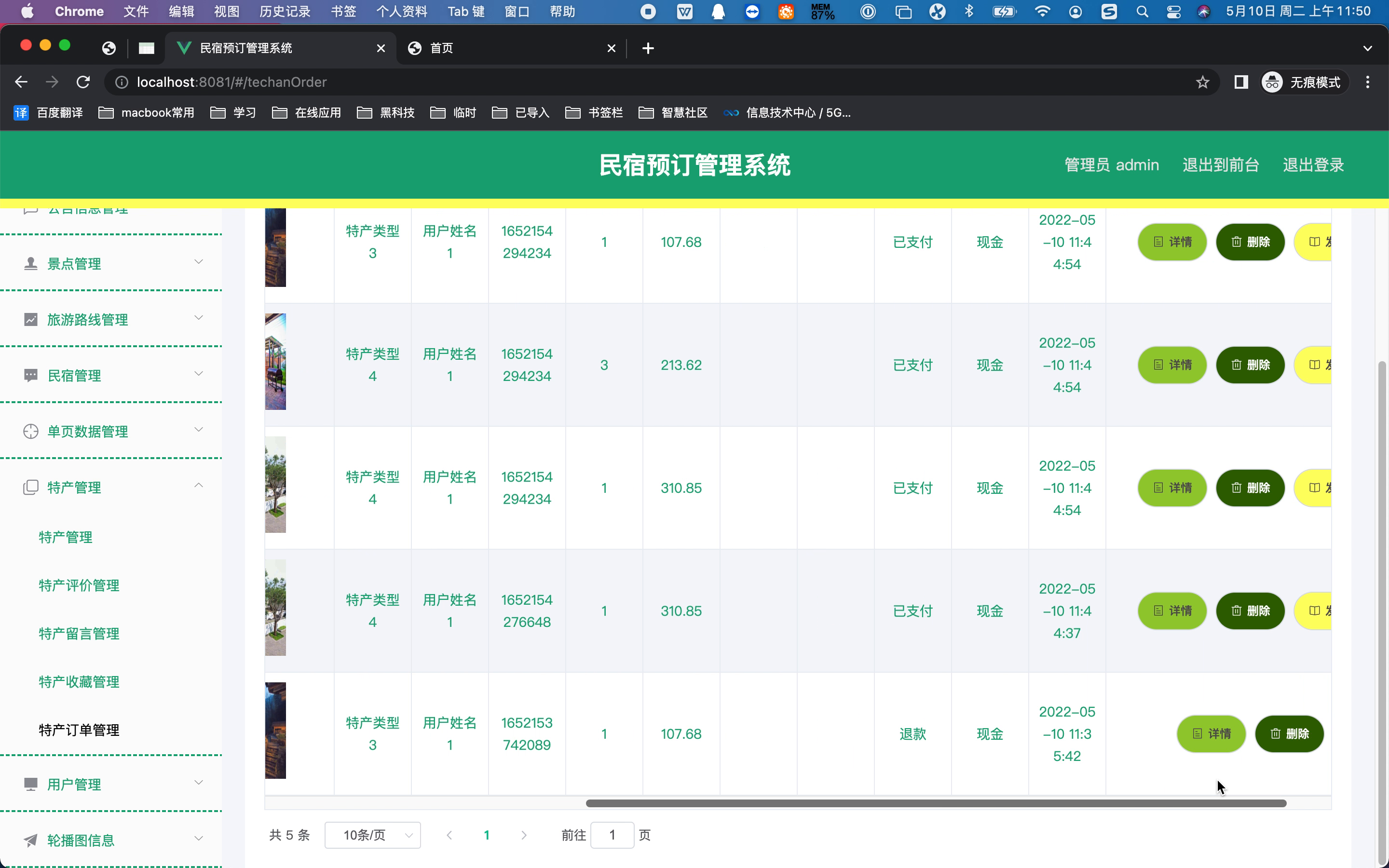The image size is (1389, 868).
Task: Click the battery status icon
Action: tap(1005, 12)
